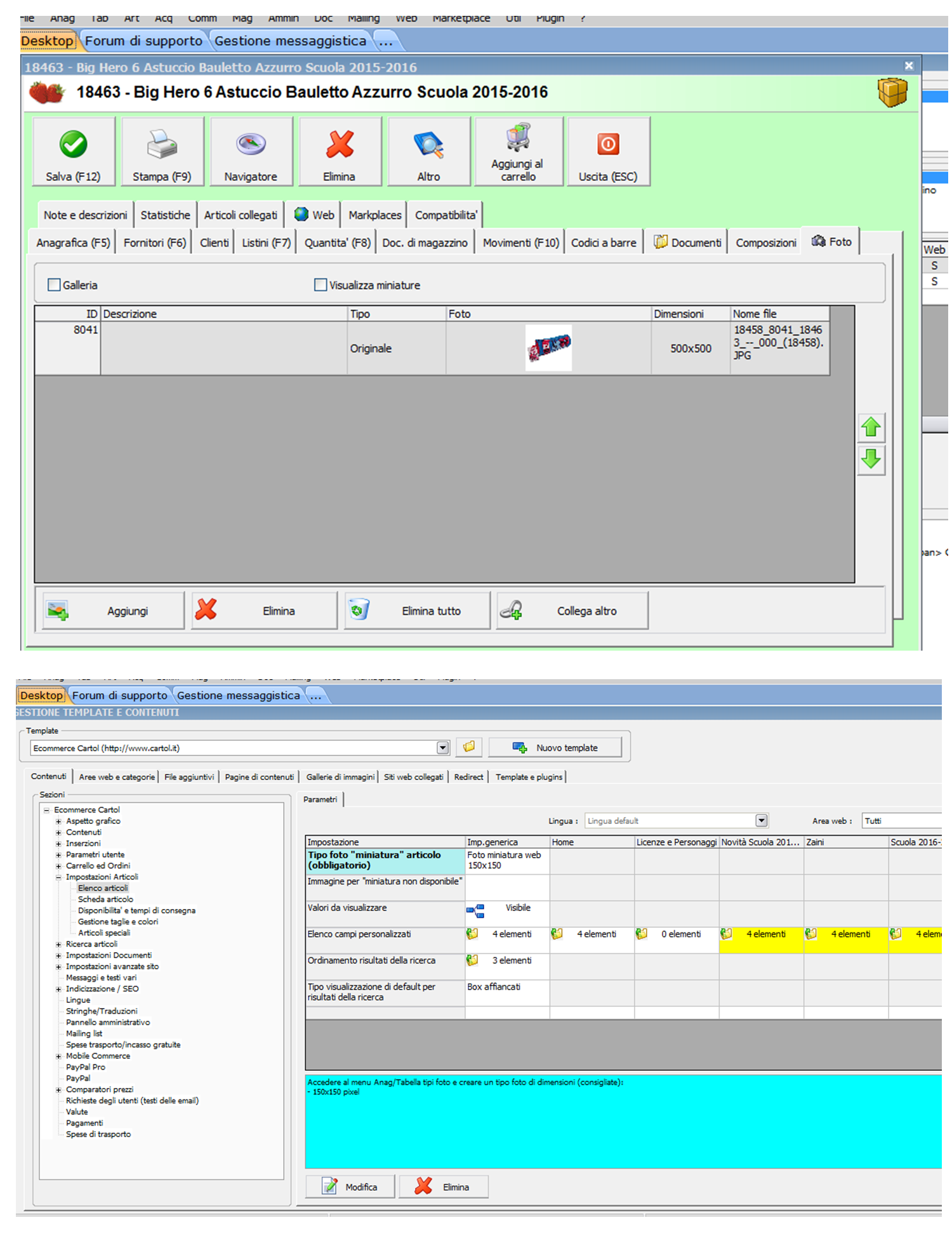This screenshot has width=952, height=1234.
Task: Expand the Comparatori prezzi node
Action: (58, 1090)
